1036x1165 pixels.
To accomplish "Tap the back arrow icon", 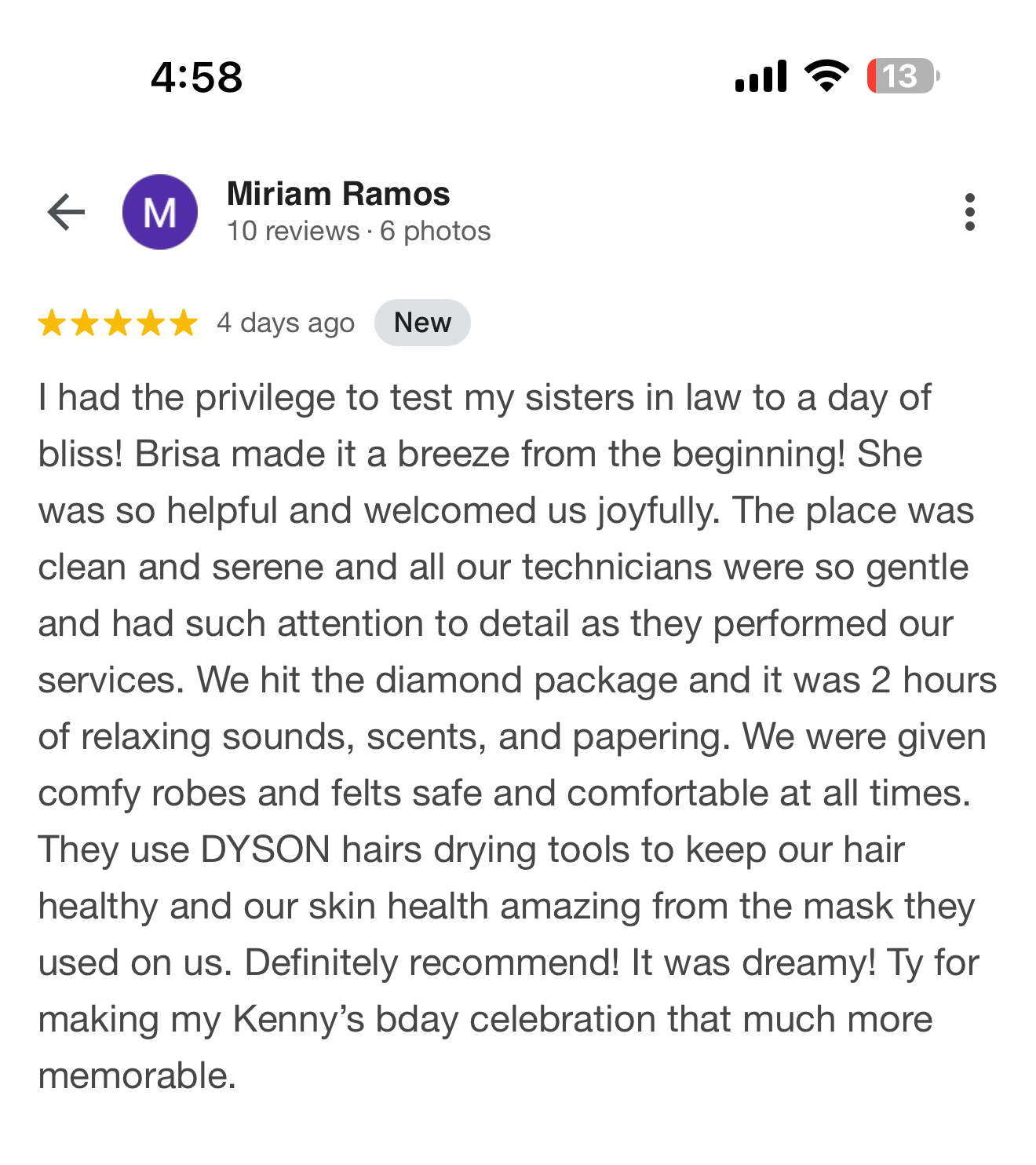I will point(66,212).
